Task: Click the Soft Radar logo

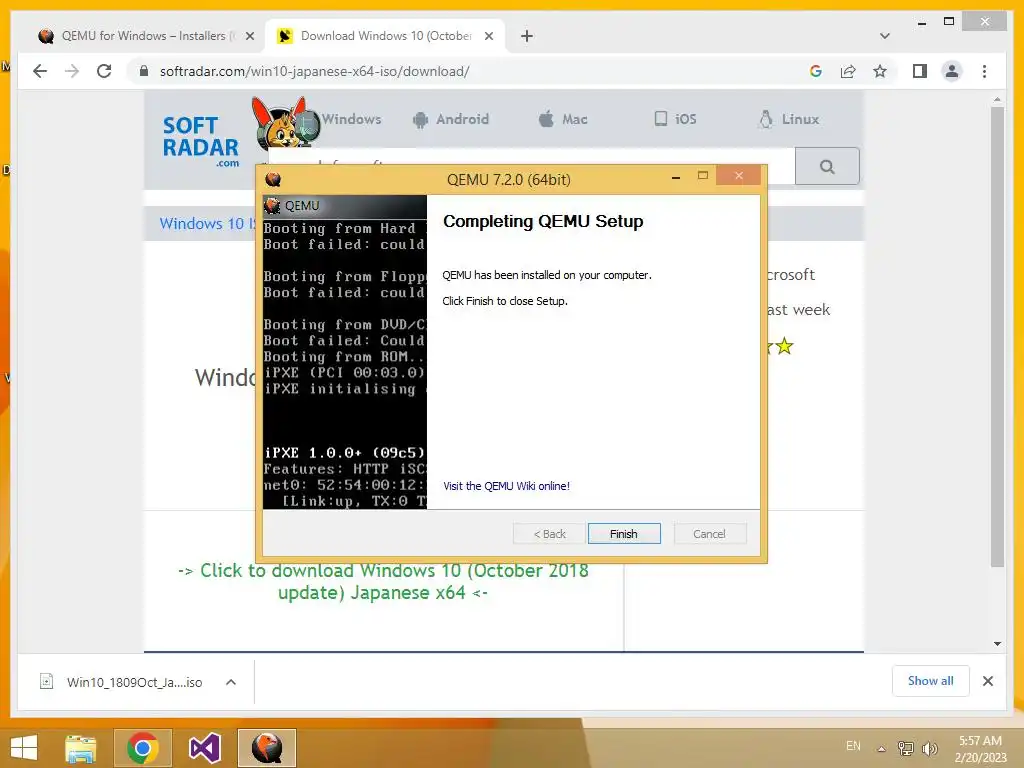Action: pyautogui.click(x=200, y=140)
